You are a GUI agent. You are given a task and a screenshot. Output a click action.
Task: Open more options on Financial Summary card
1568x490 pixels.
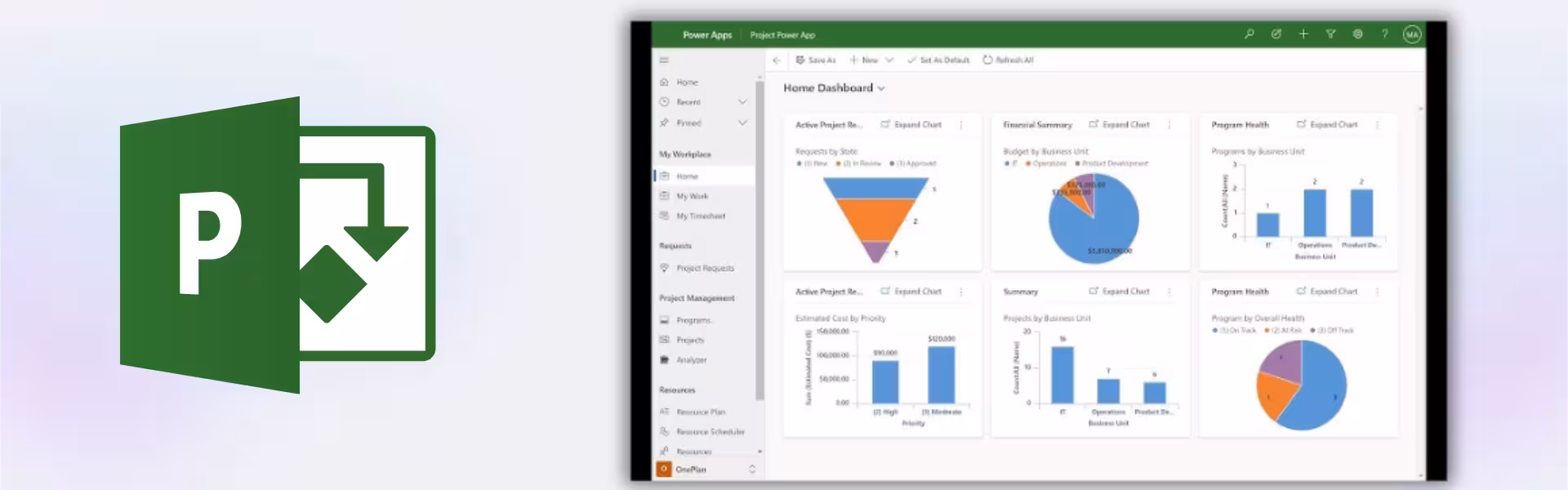pos(1169,125)
